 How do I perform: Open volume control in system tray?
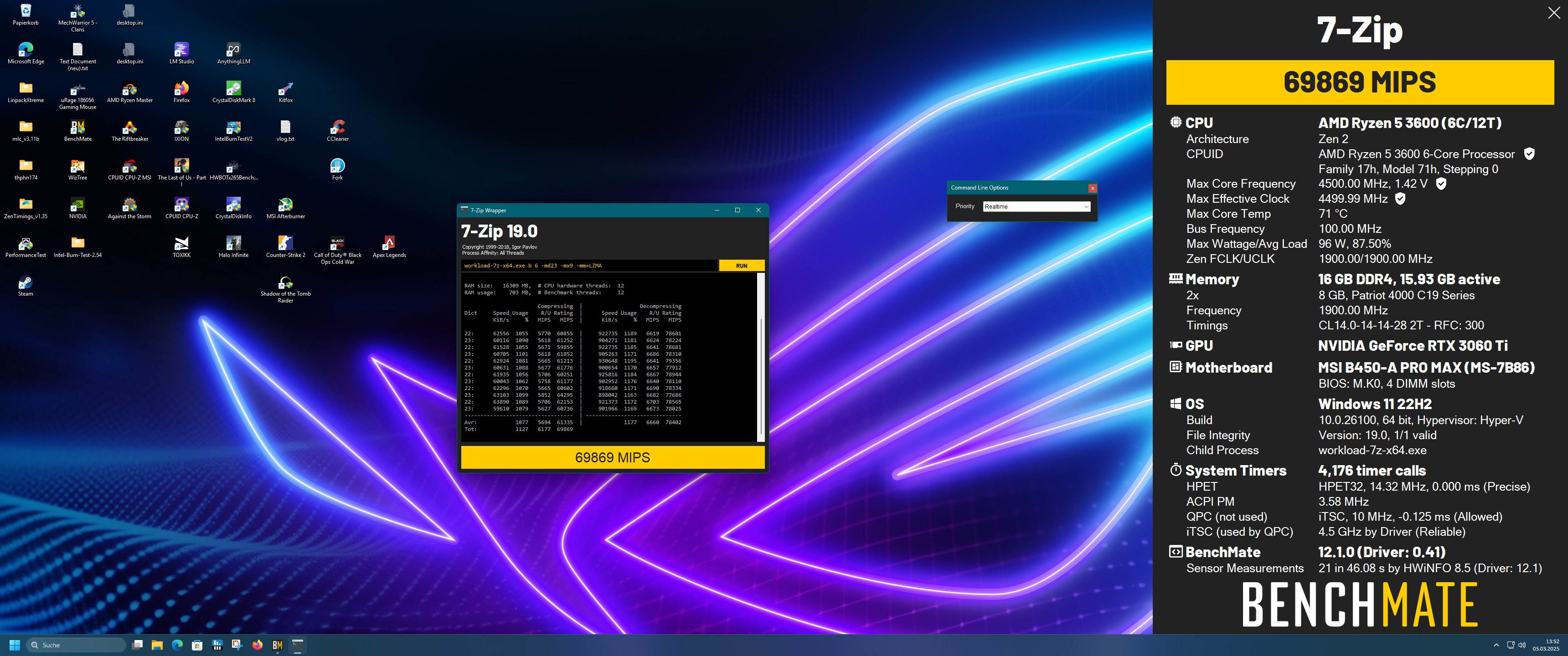[x=1522, y=645]
